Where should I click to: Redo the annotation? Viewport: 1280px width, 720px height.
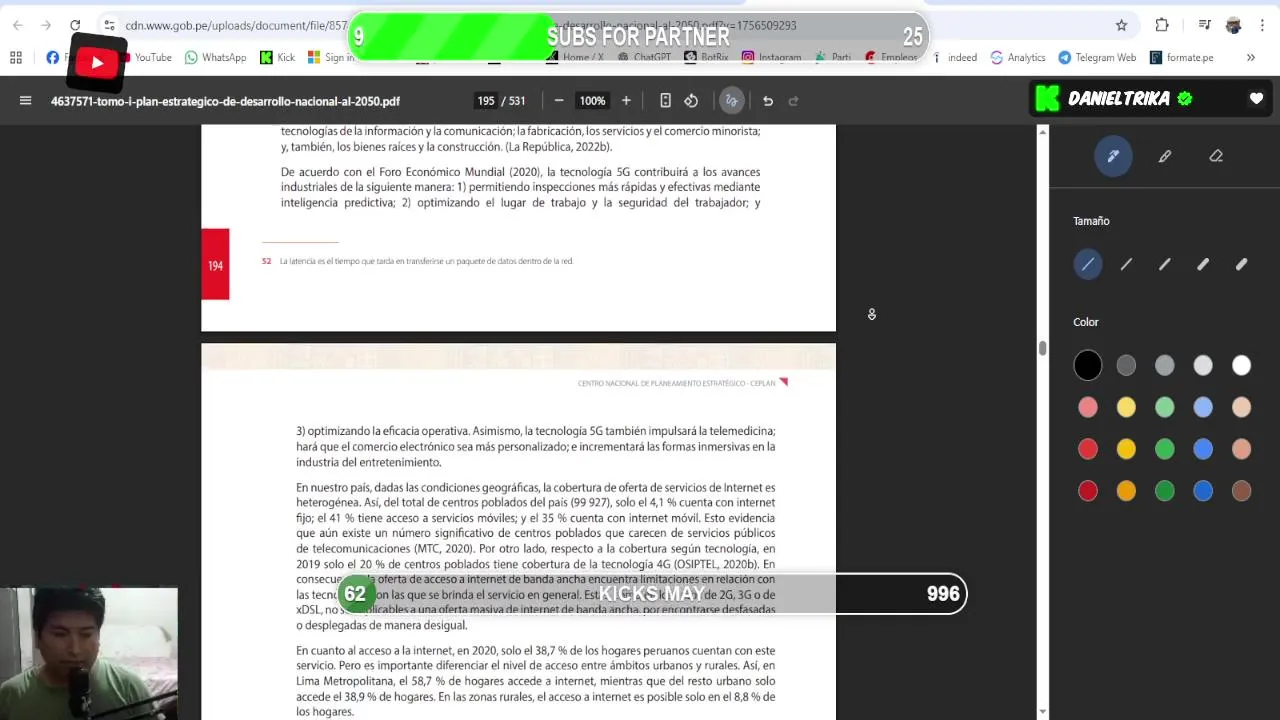click(794, 100)
